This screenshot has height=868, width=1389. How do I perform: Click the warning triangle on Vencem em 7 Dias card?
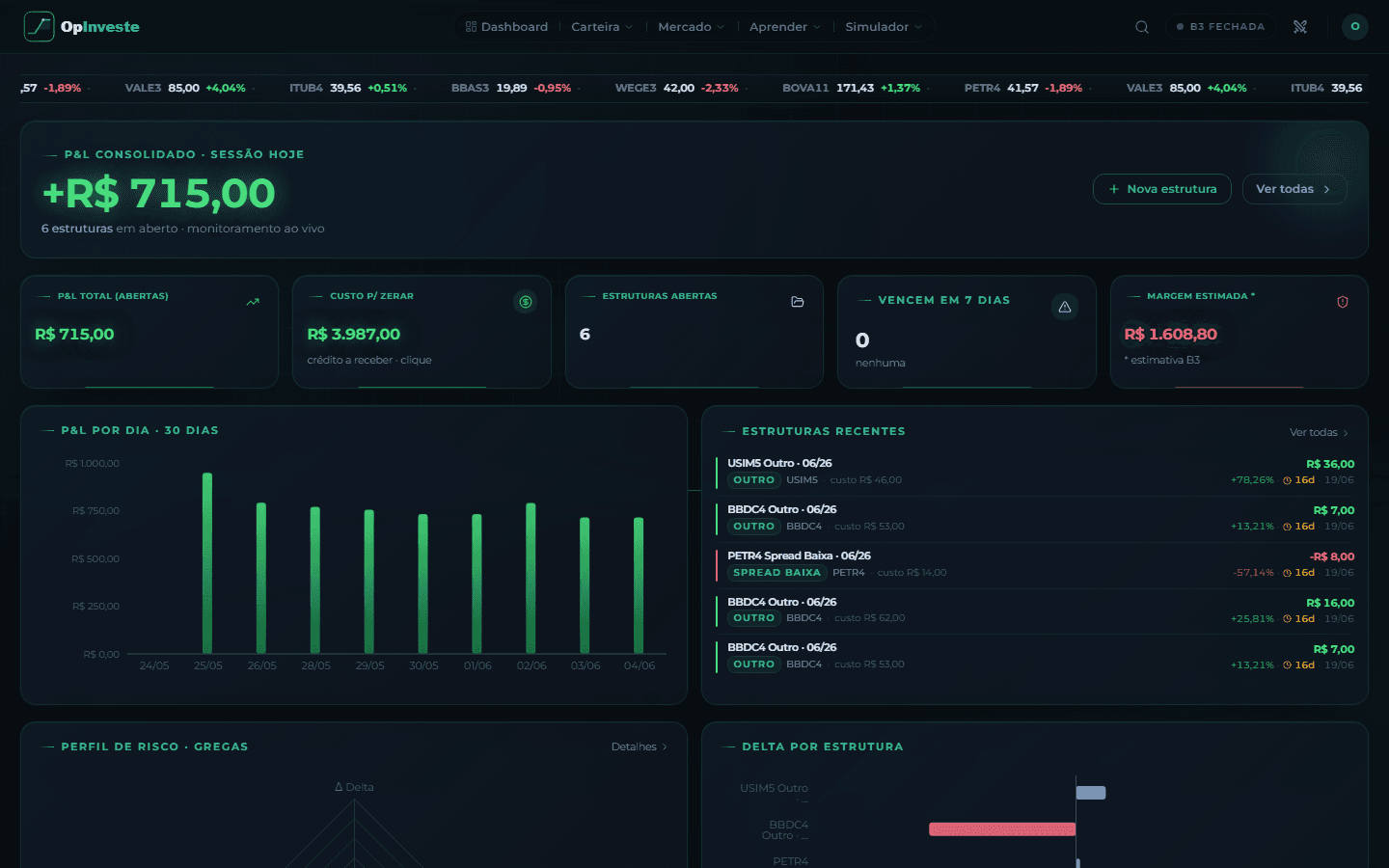[x=1065, y=307]
